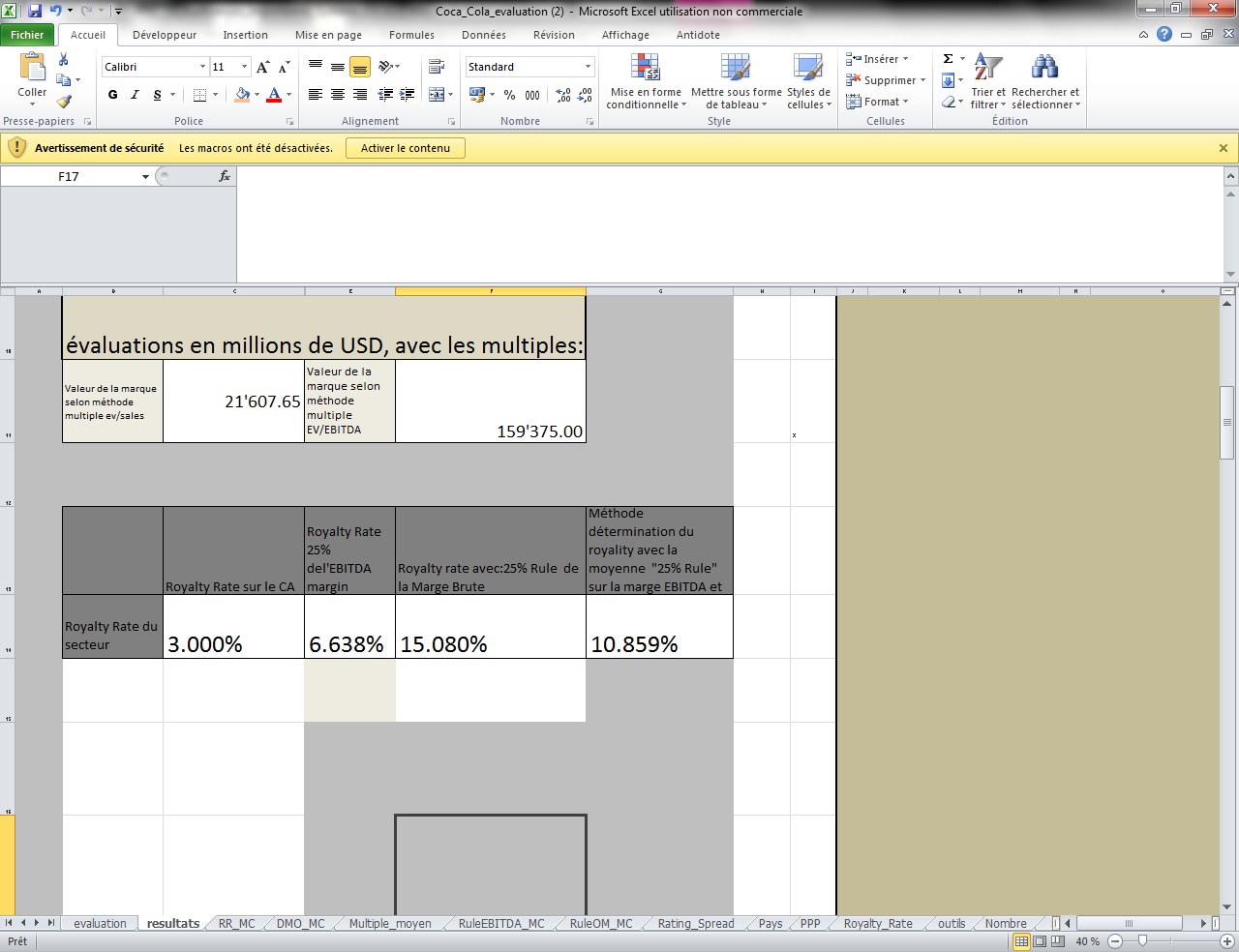Click the orientation angled text icon

coord(385,67)
